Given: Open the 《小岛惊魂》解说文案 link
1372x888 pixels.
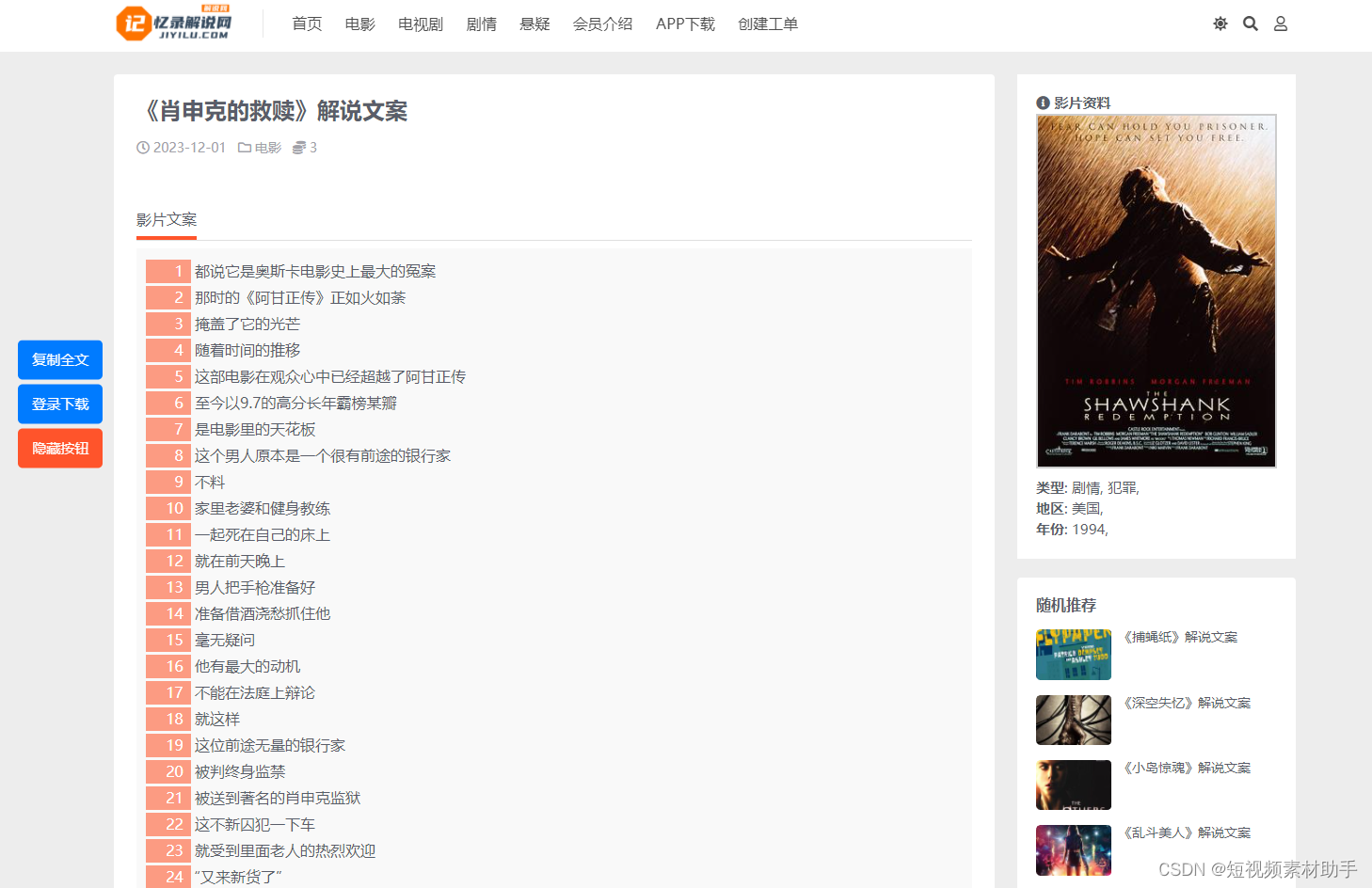Looking at the screenshot, I should click(x=1186, y=769).
